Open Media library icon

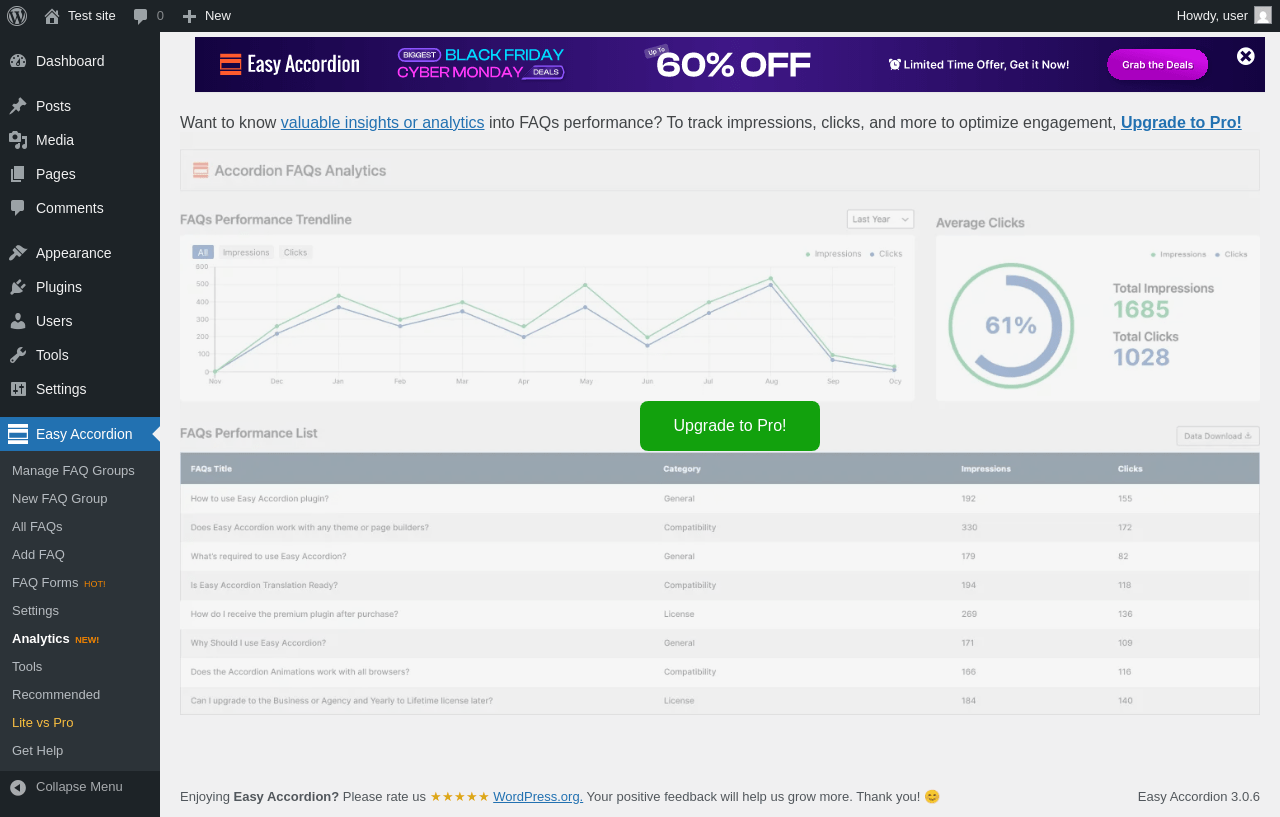pyautogui.click(x=18, y=140)
